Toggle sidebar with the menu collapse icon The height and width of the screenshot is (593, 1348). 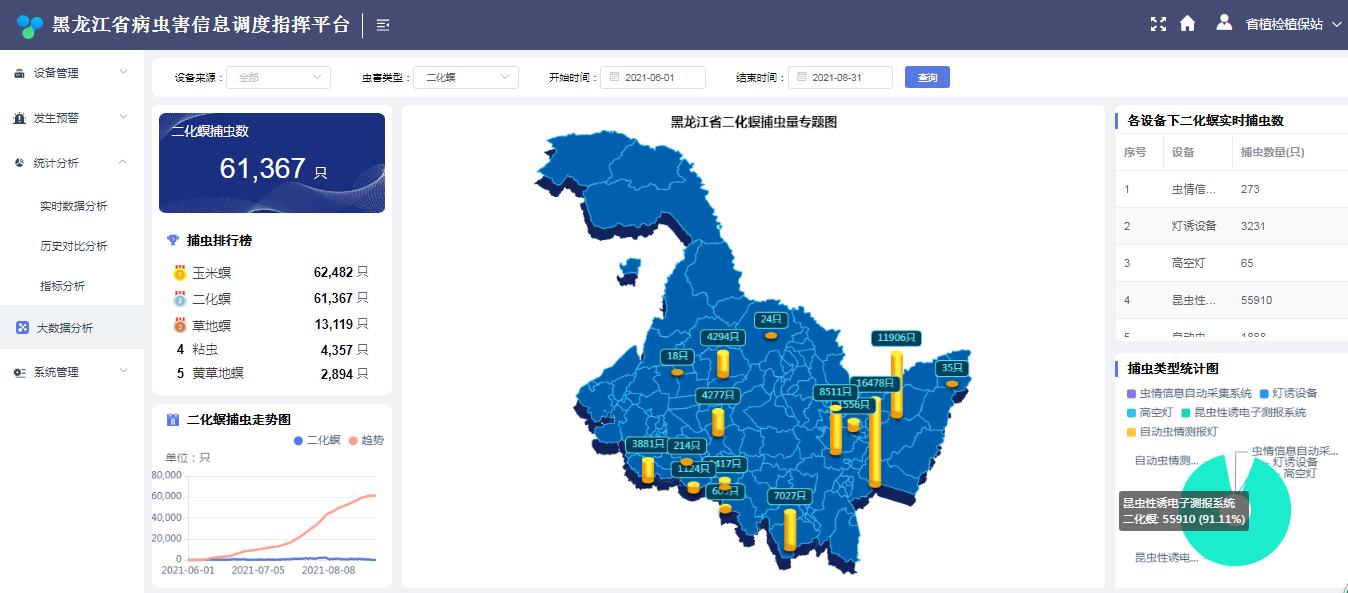383,25
